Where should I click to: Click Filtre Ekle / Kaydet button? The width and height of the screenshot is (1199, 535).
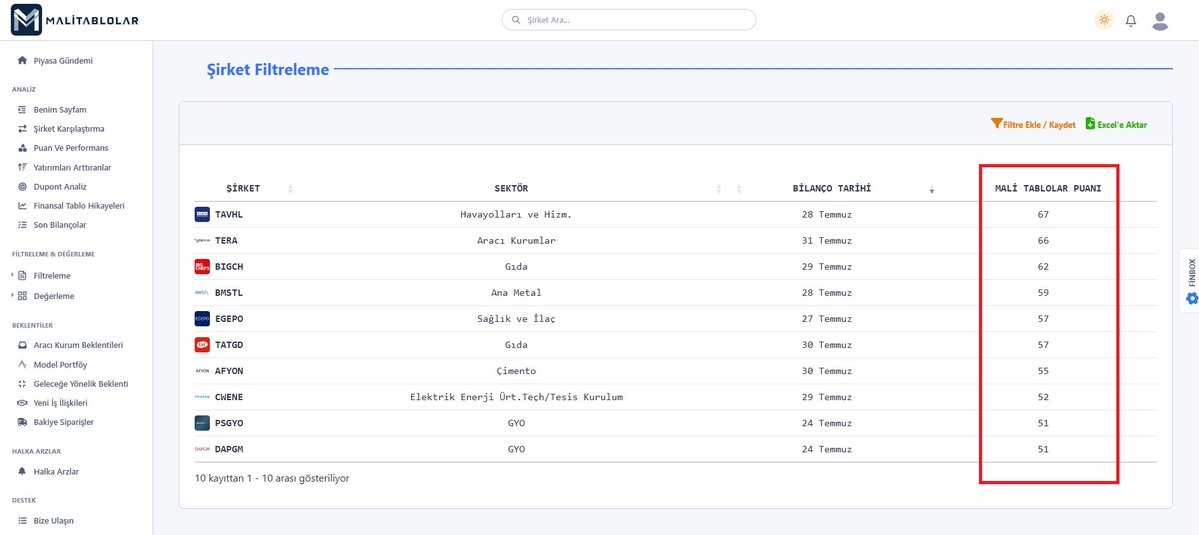click(1033, 124)
